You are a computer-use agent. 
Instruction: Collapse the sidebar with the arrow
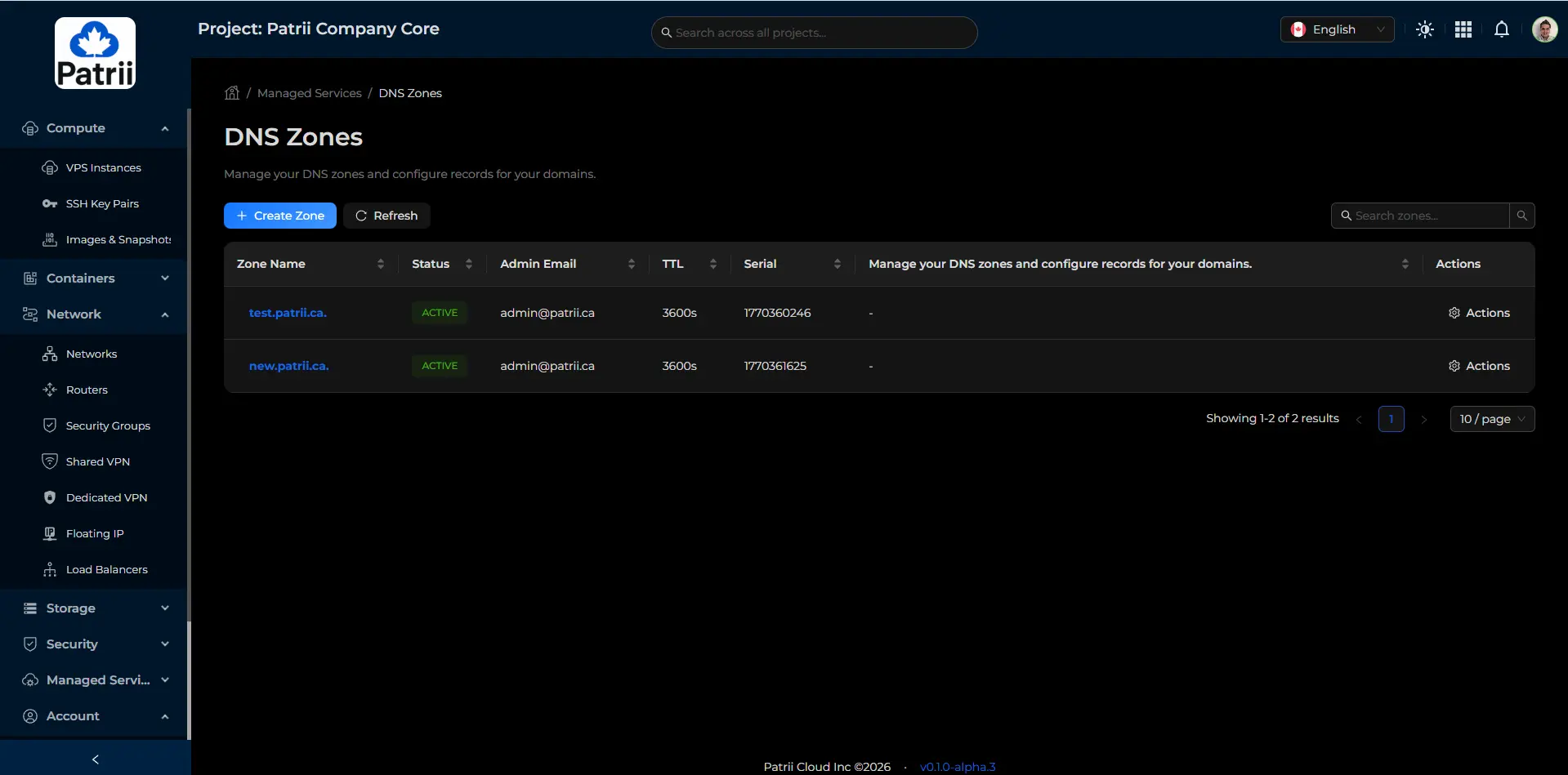[x=96, y=759]
